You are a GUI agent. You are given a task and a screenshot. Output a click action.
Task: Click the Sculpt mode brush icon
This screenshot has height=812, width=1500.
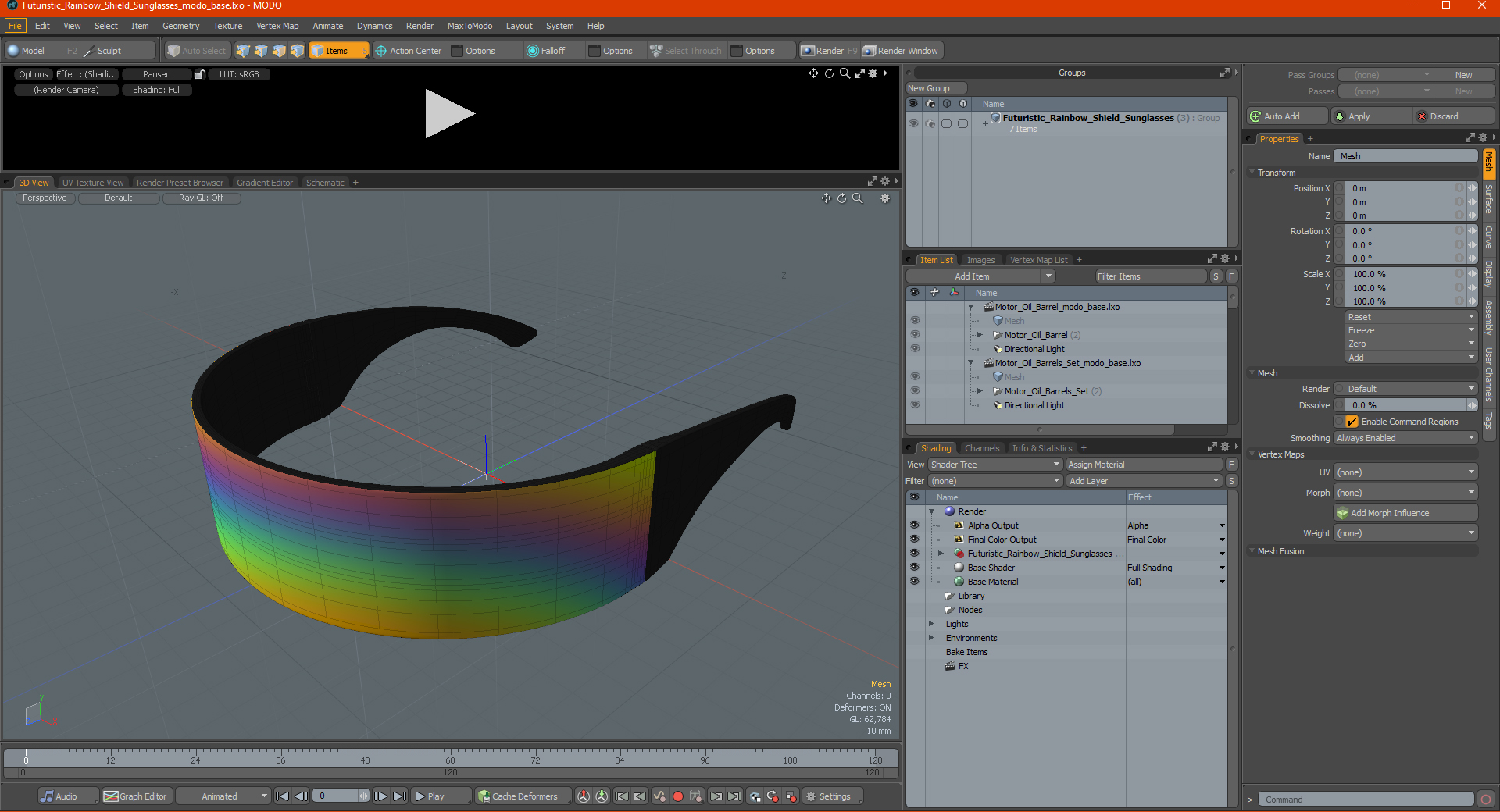pyautogui.click(x=88, y=51)
